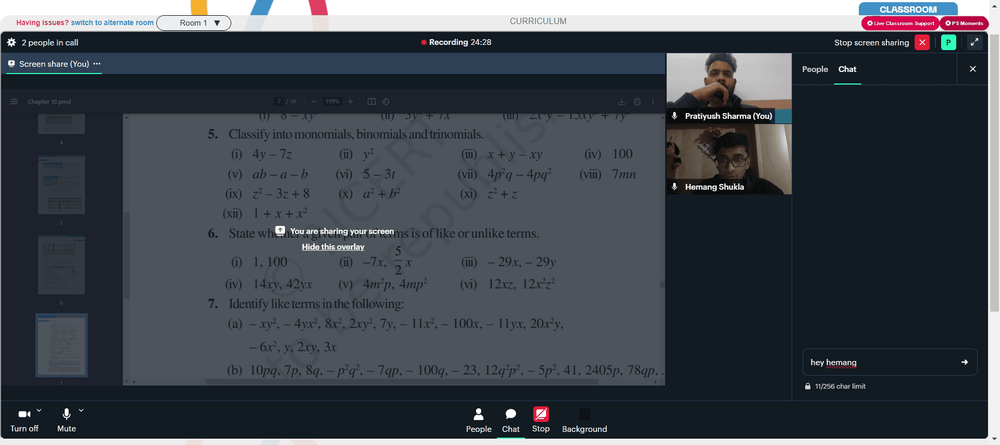The width and height of the screenshot is (1000, 445).
Task: Click Hide this overlay link
Action: click(333, 247)
